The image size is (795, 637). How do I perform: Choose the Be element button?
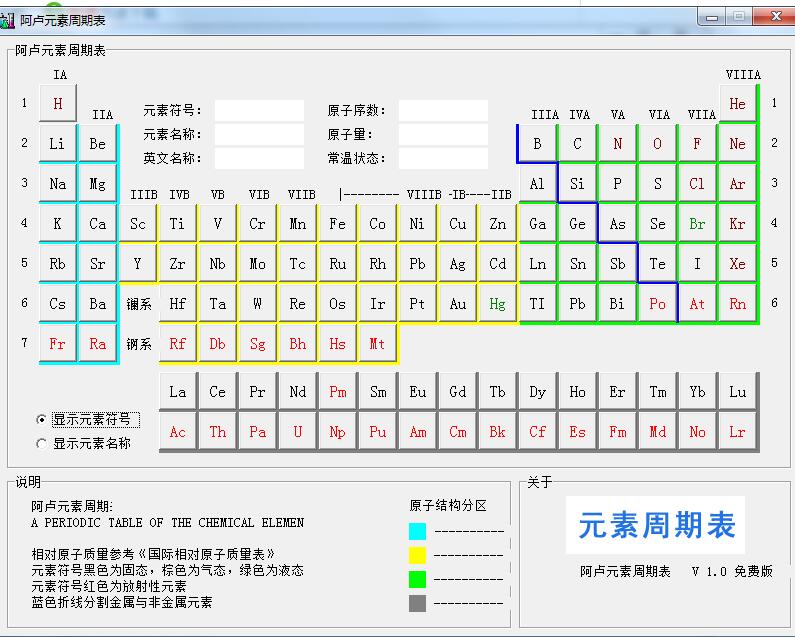[98, 144]
